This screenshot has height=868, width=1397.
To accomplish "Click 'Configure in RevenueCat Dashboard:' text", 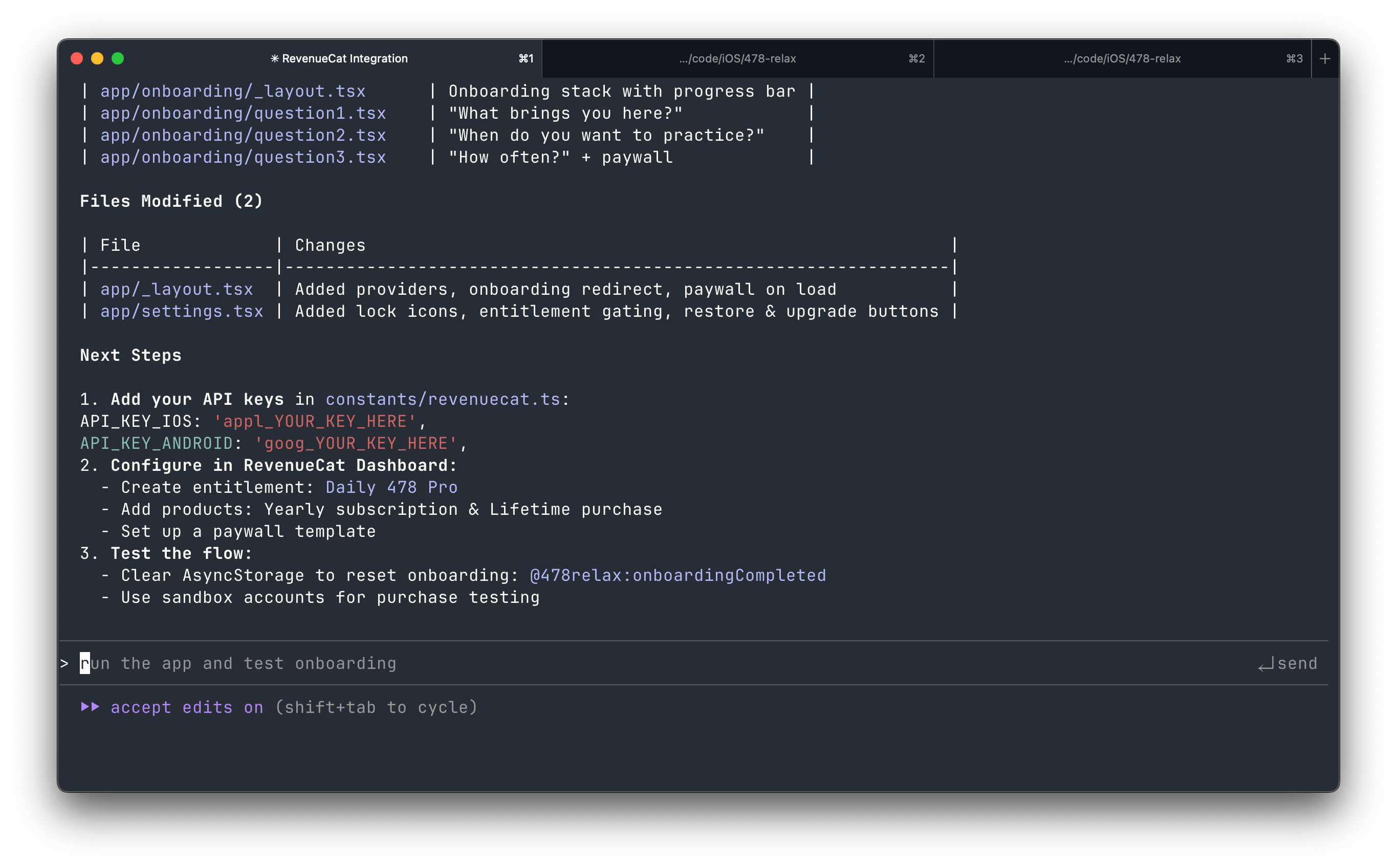I will coord(283,466).
